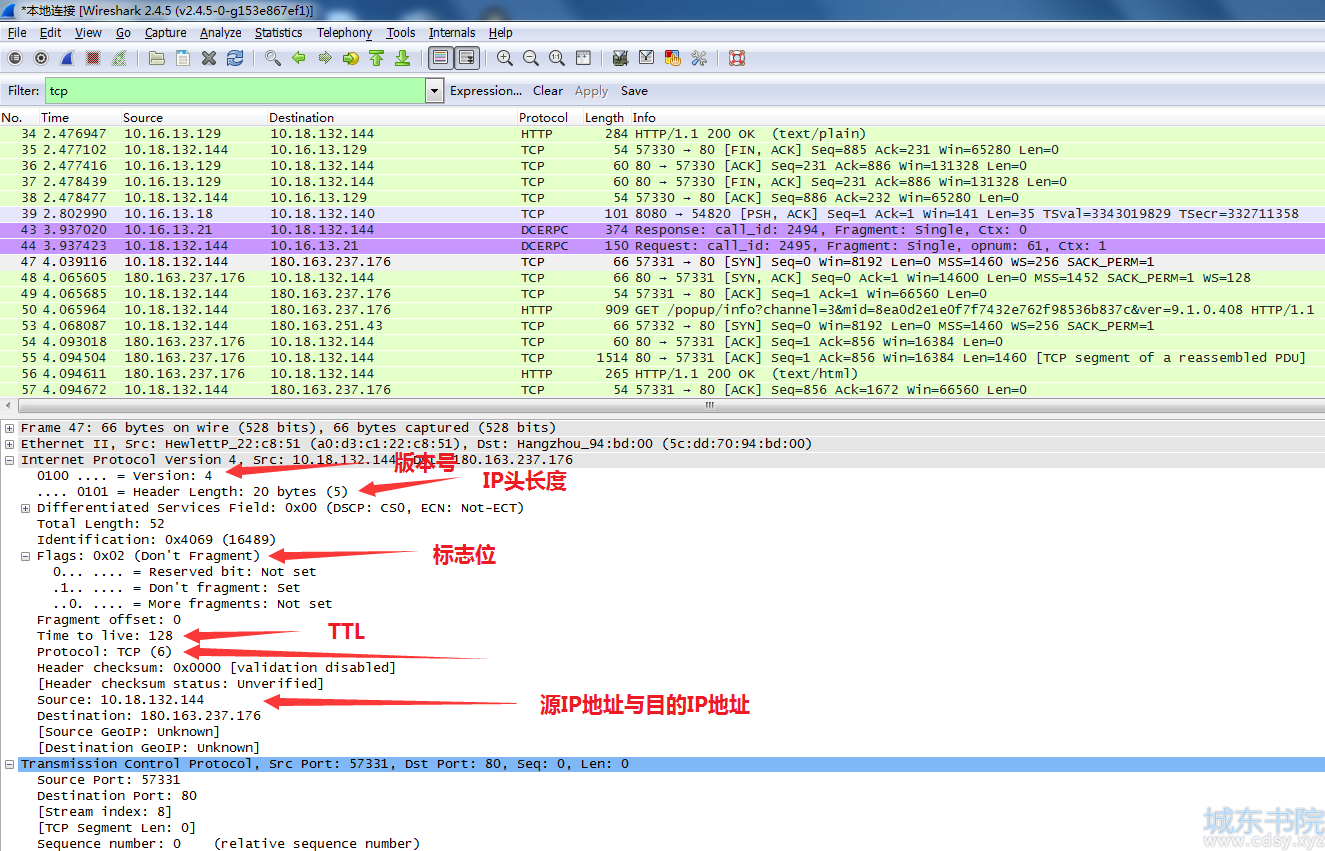Edit capture filters icon
Image resolution: width=1325 pixels, height=851 pixels.
(620, 58)
